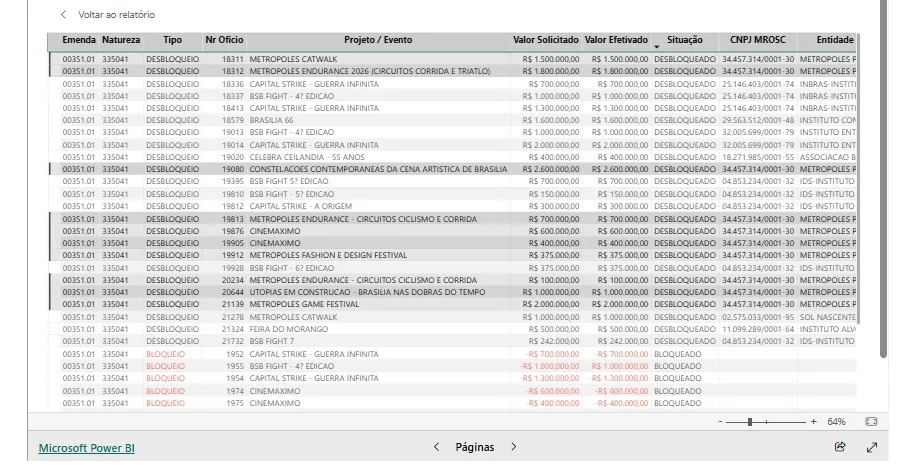Click CNPJ 18.271.985/0001-55 cell
This screenshot has height=472, width=907.
tap(758, 157)
